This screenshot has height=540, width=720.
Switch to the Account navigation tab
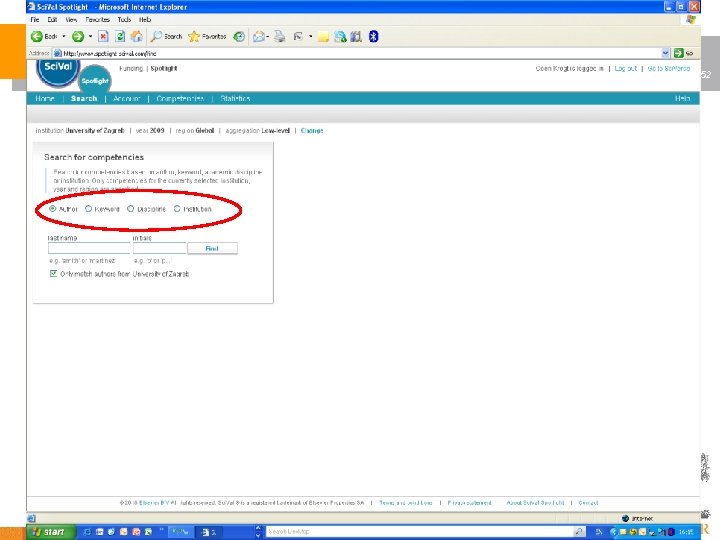click(x=126, y=98)
